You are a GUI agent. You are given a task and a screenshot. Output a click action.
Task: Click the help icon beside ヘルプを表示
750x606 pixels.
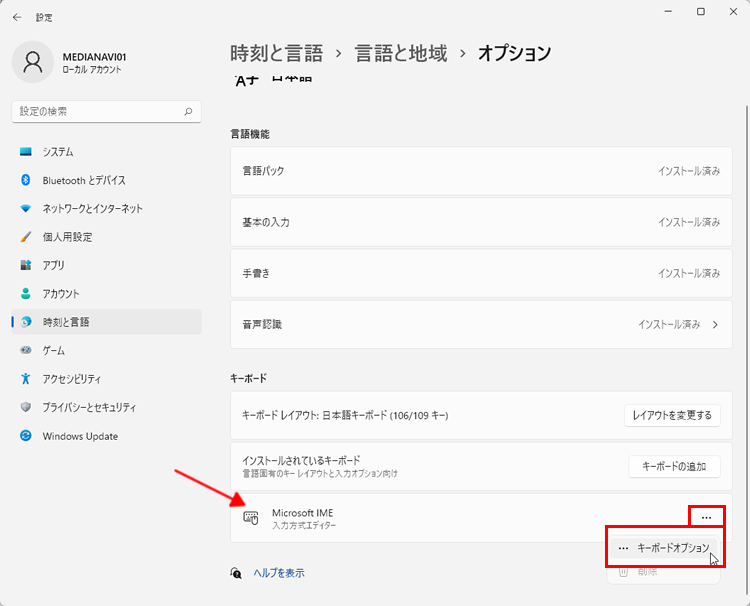click(x=236, y=573)
